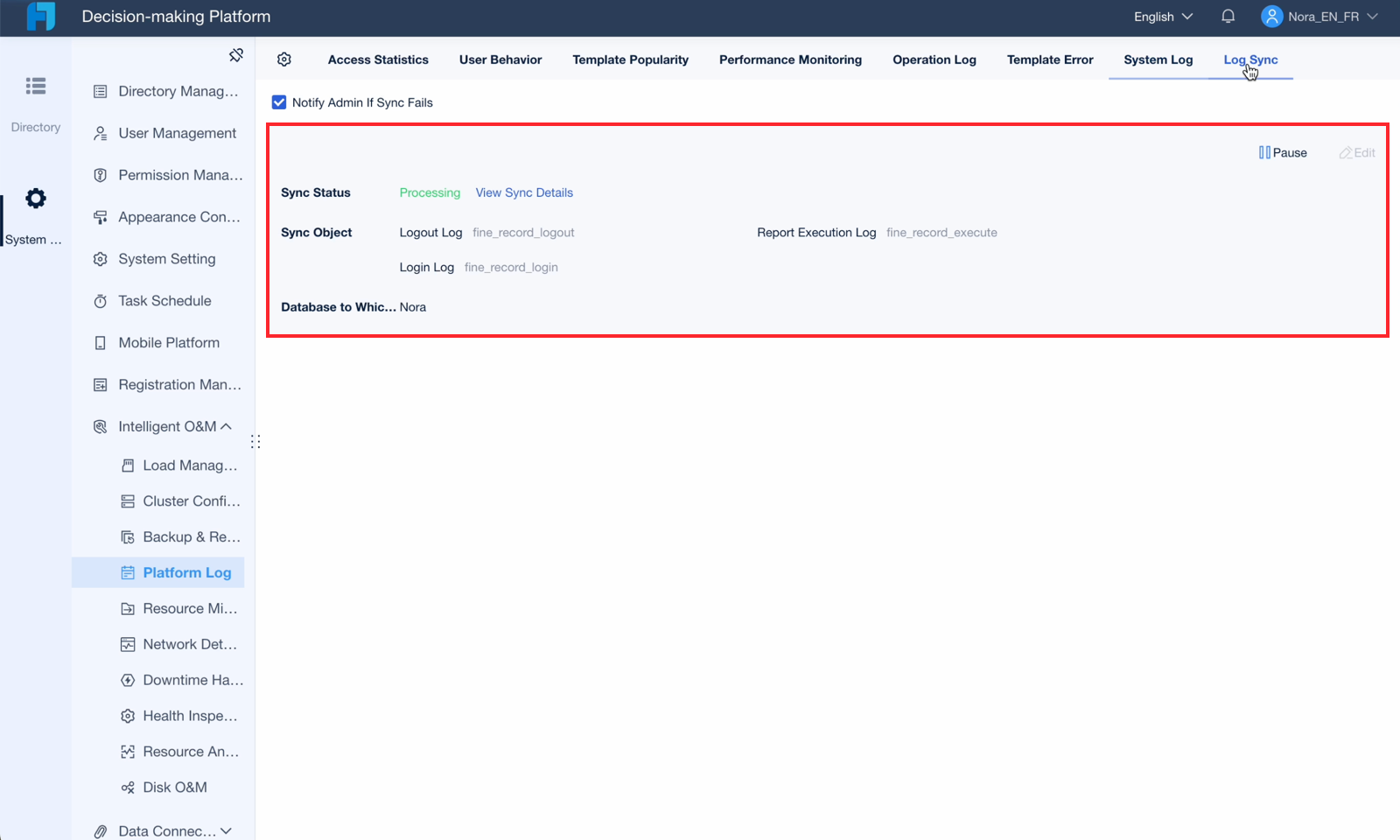Click the Cluster Configuration icon
1400x840 pixels.
(x=128, y=501)
